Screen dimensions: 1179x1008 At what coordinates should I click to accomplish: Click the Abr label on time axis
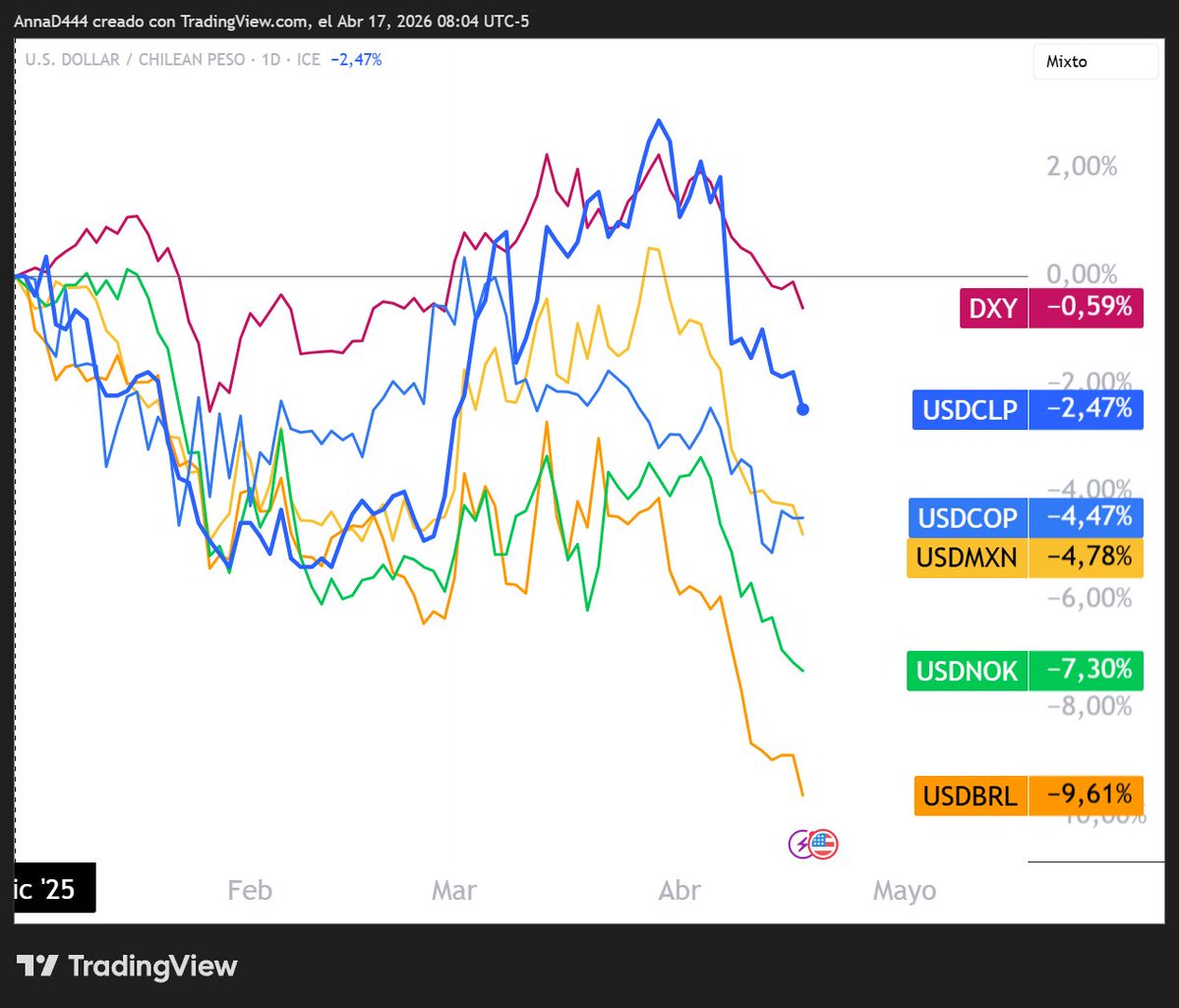679,891
